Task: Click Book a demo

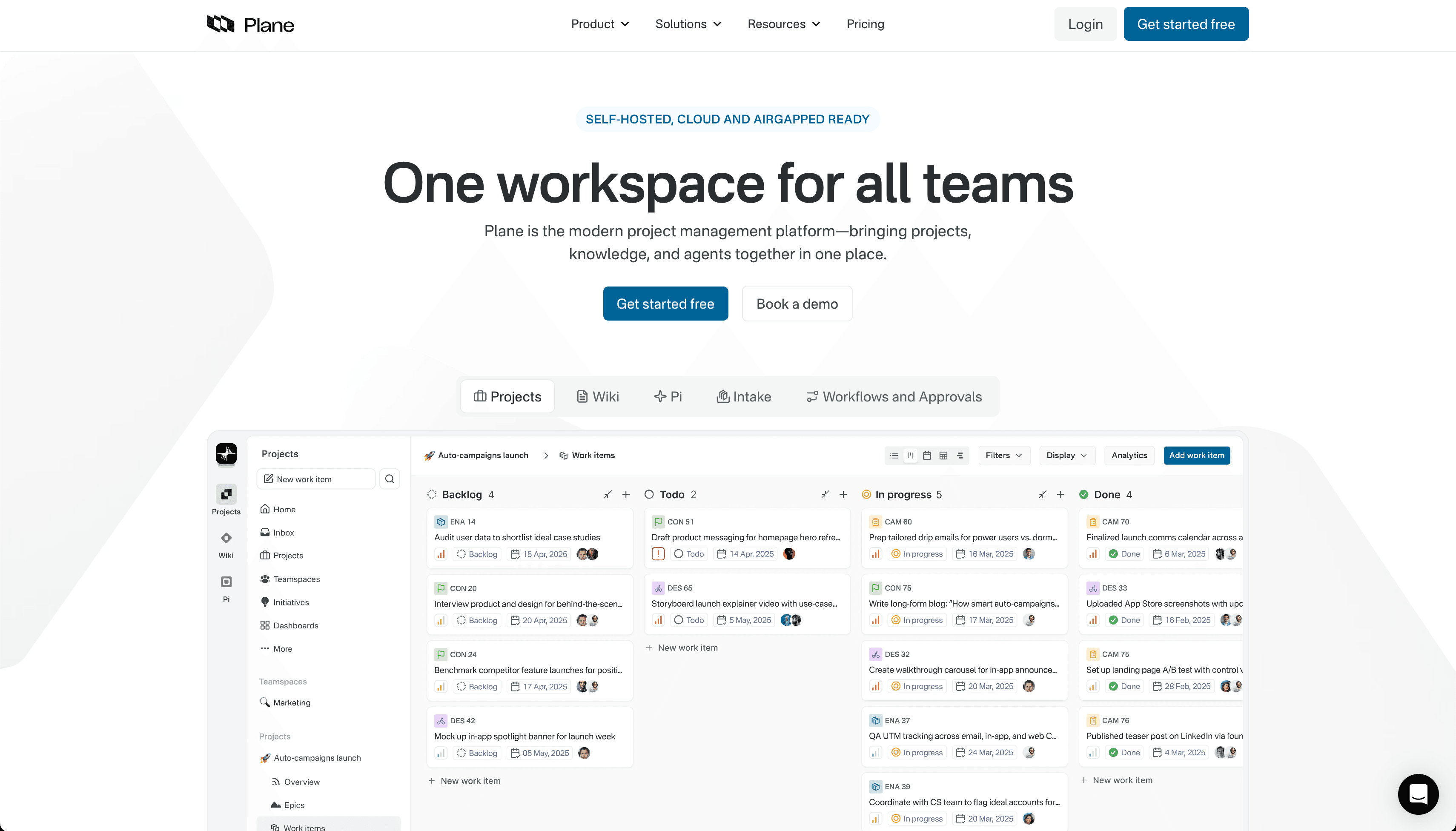Action: (797, 304)
